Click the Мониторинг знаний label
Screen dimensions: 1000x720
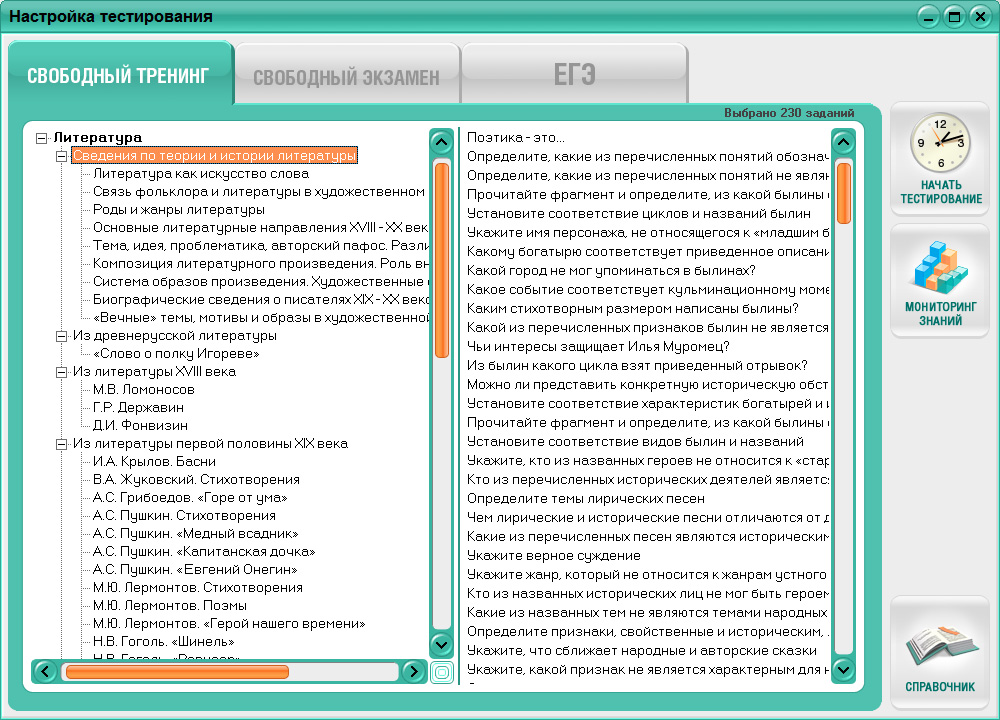pyautogui.click(x=941, y=314)
